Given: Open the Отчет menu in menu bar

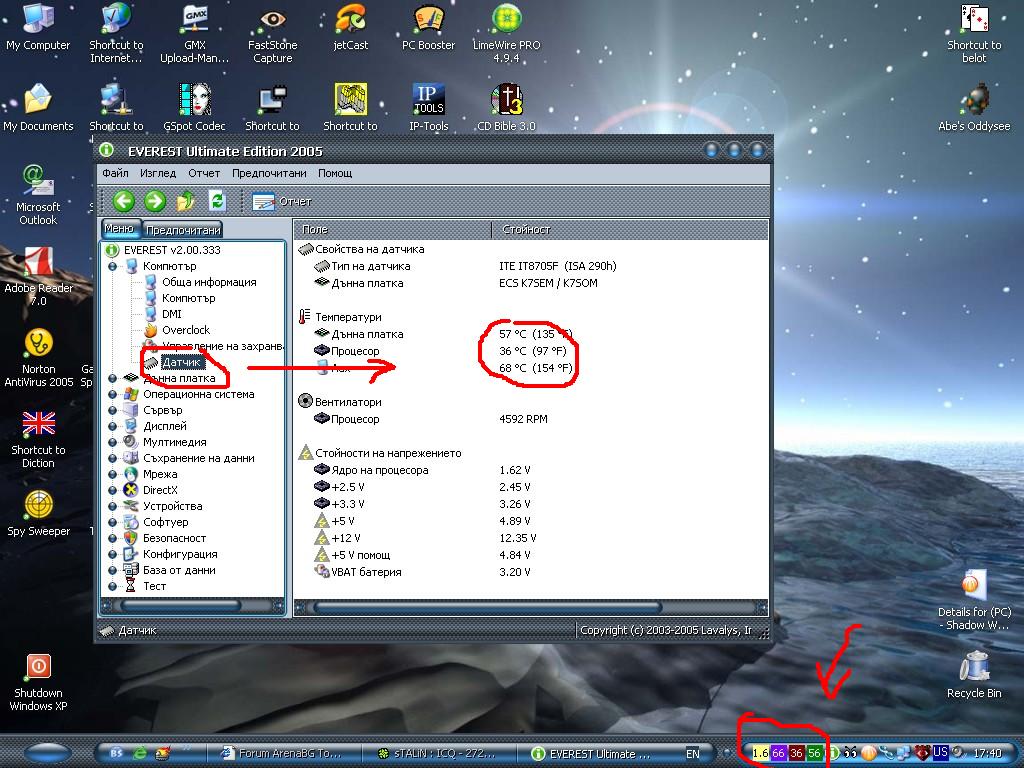Looking at the screenshot, I should (x=204, y=173).
